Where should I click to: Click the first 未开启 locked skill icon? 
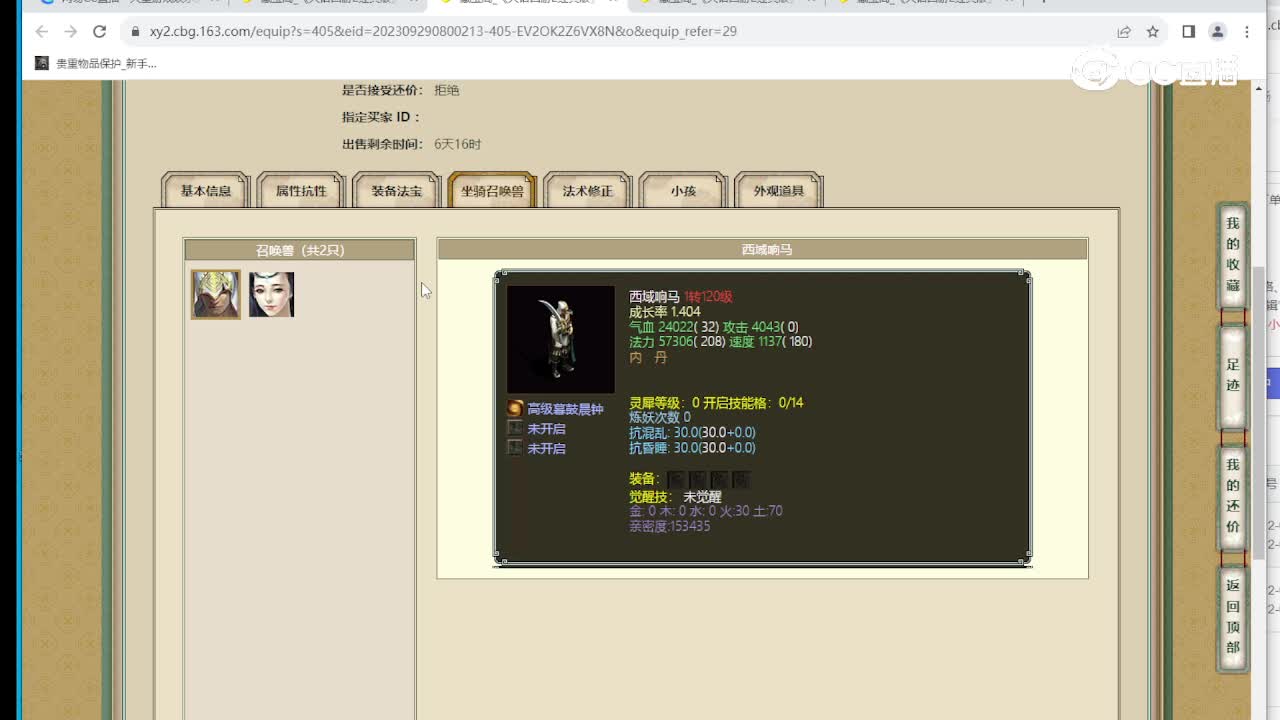pos(515,428)
